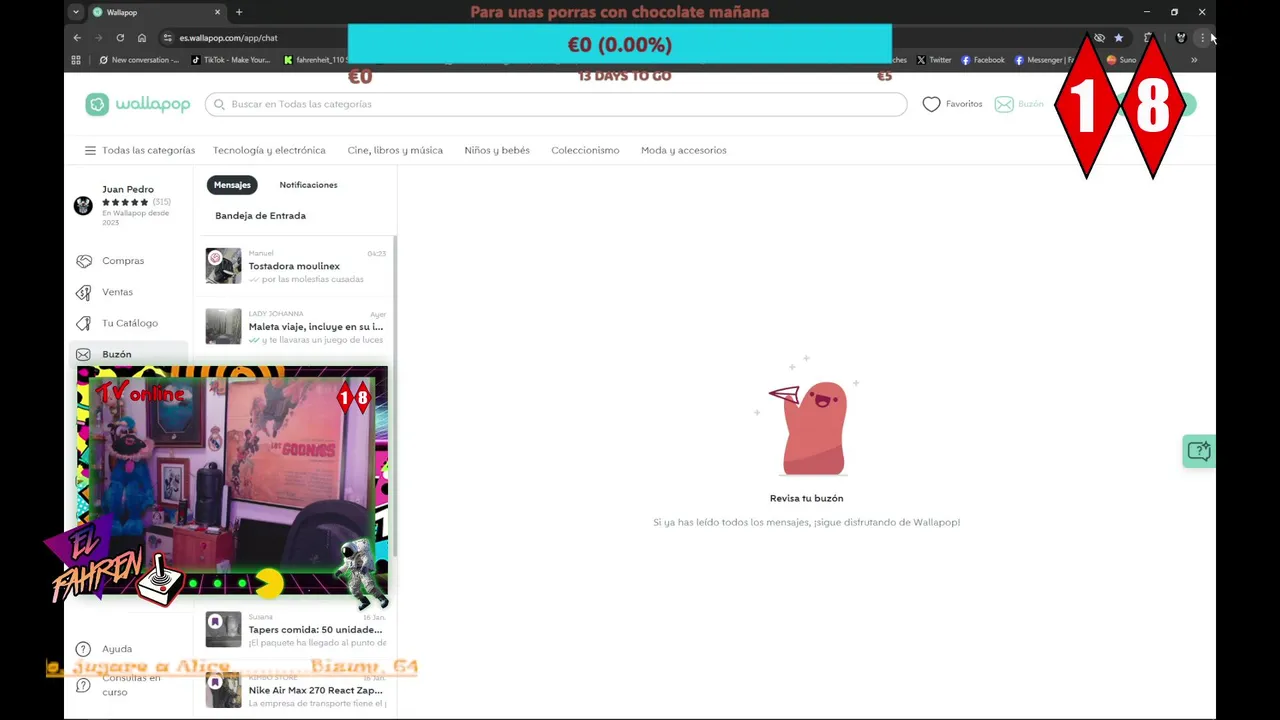Open Tostadora moulinex conversation
1280x720 pixels.
tap(296, 266)
